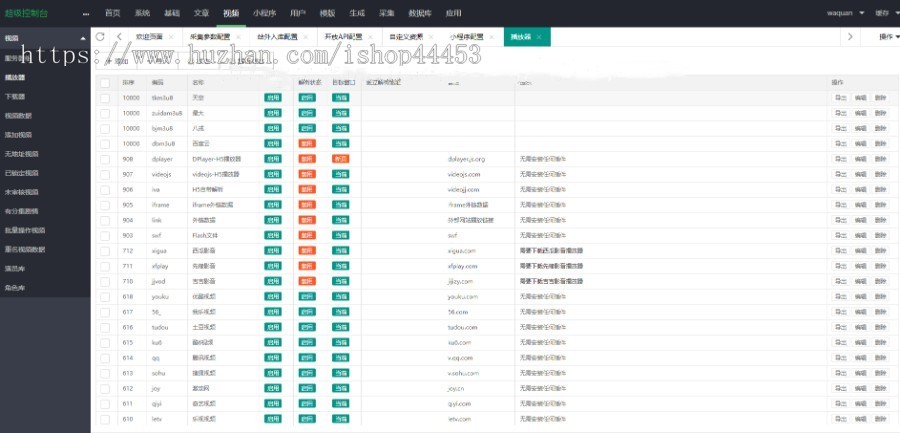Click 导出 for the letv row
This screenshot has height=433, width=900.
click(840, 419)
